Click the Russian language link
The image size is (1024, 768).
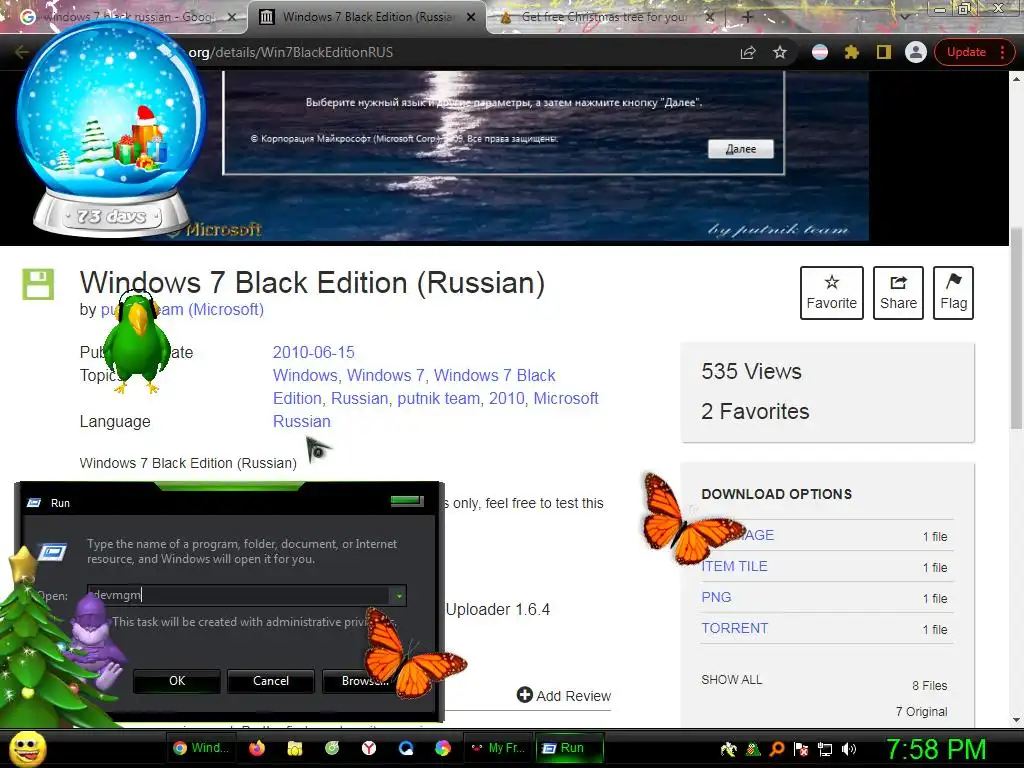(302, 421)
